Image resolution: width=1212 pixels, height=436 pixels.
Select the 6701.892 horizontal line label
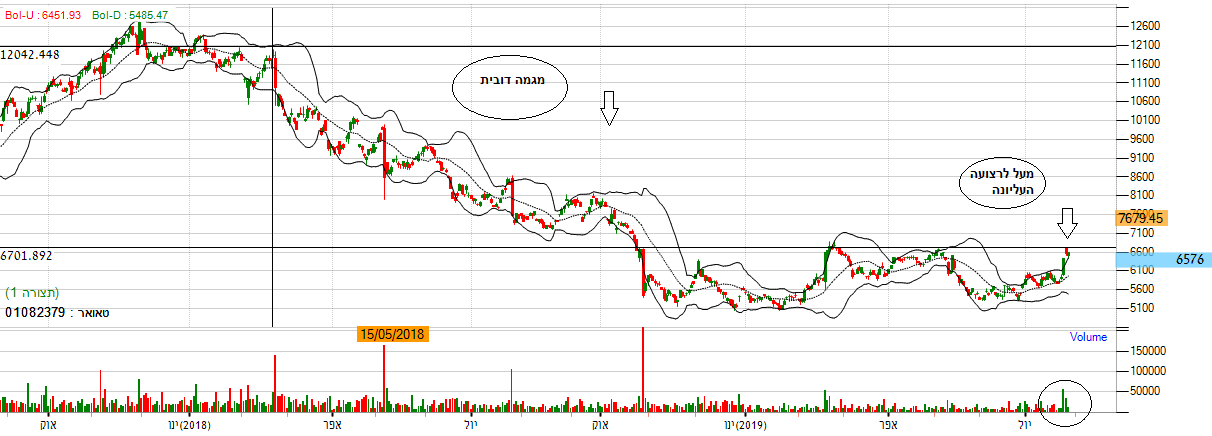27,256
